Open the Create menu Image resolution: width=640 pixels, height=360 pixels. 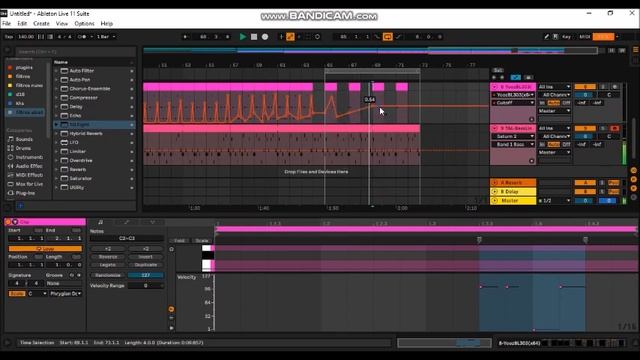pyautogui.click(x=41, y=24)
